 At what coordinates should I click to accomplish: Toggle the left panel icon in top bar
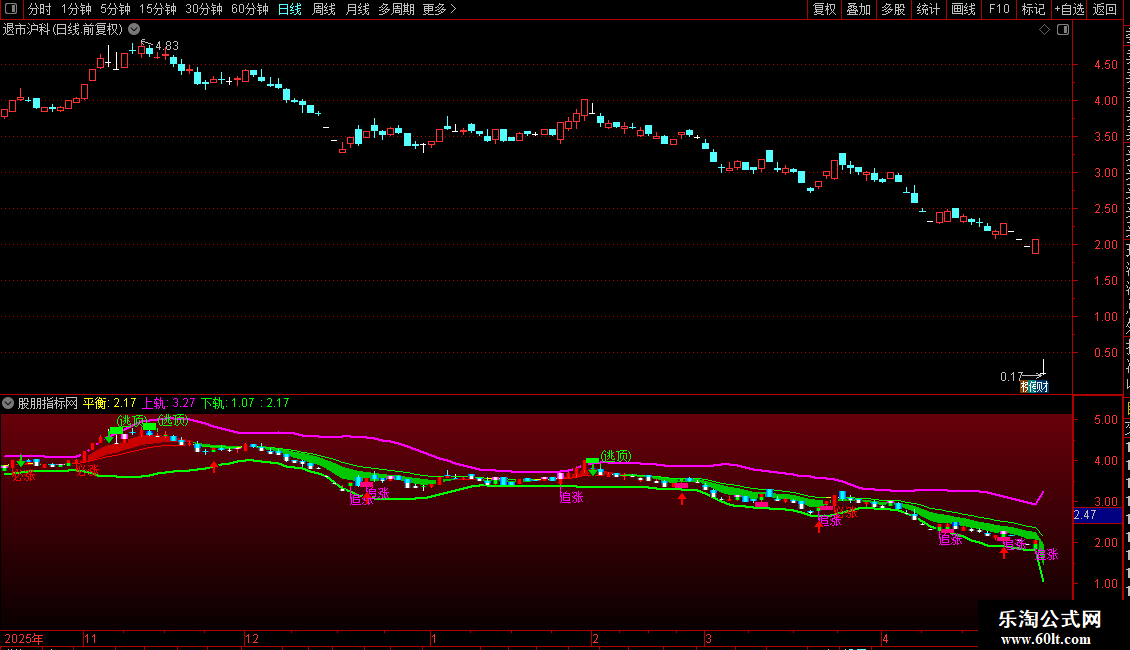[x=11, y=9]
